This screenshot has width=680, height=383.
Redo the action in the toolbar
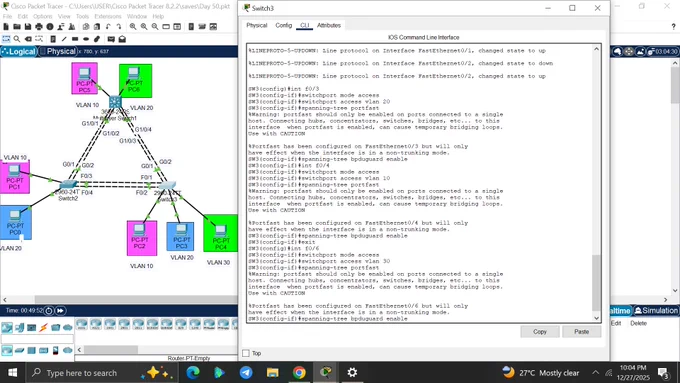point(119,27)
